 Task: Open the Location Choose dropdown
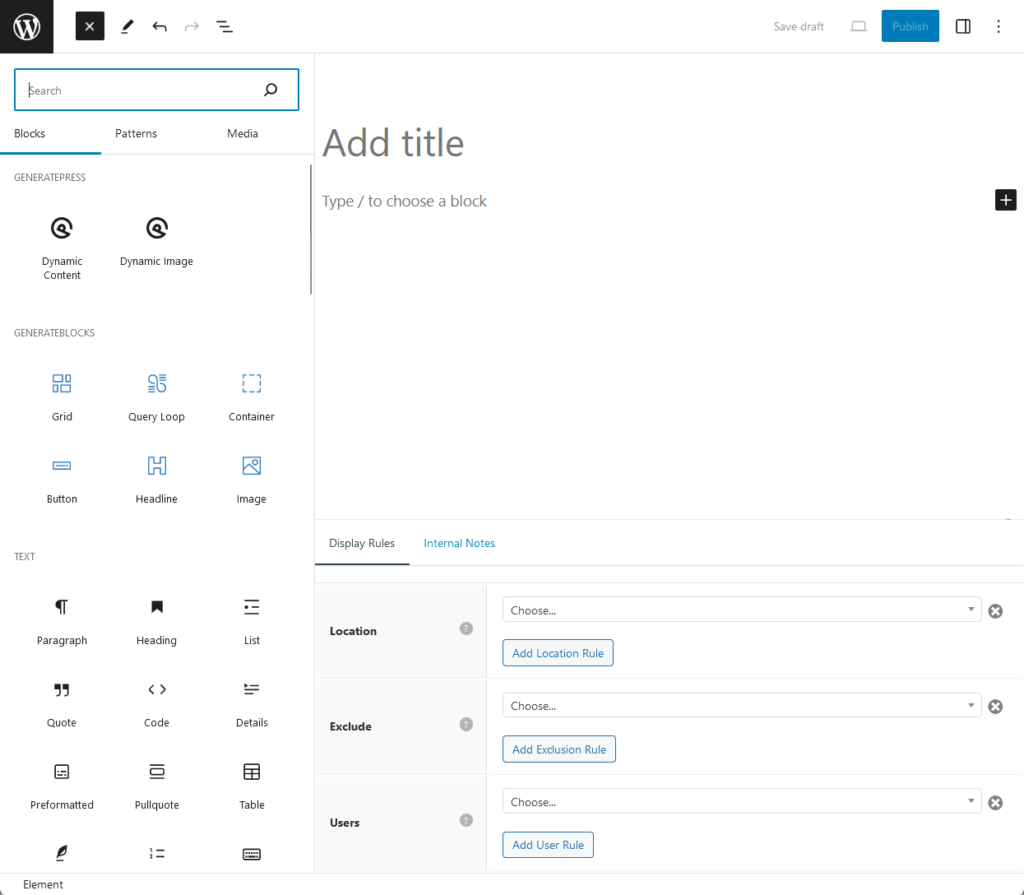741,610
